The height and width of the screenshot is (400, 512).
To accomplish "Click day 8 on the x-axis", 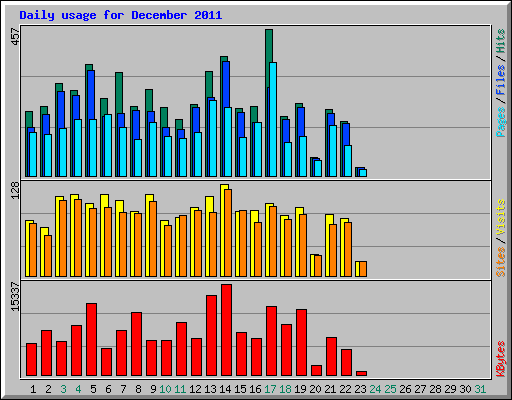I will click(138, 389).
